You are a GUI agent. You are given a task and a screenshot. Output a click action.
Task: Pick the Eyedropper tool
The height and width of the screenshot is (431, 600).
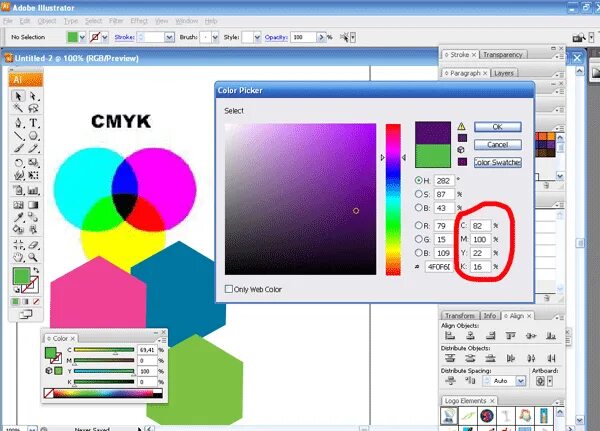(18, 217)
